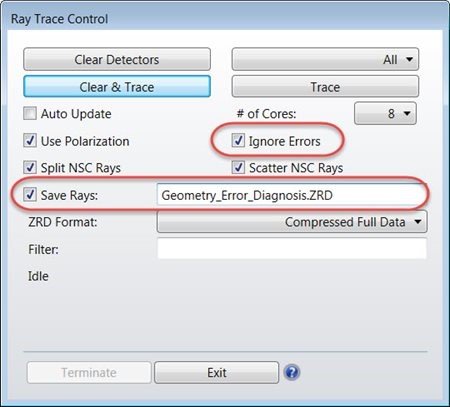Expand the # of Cores dropdown
The image size is (450, 407).
(385, 113)
